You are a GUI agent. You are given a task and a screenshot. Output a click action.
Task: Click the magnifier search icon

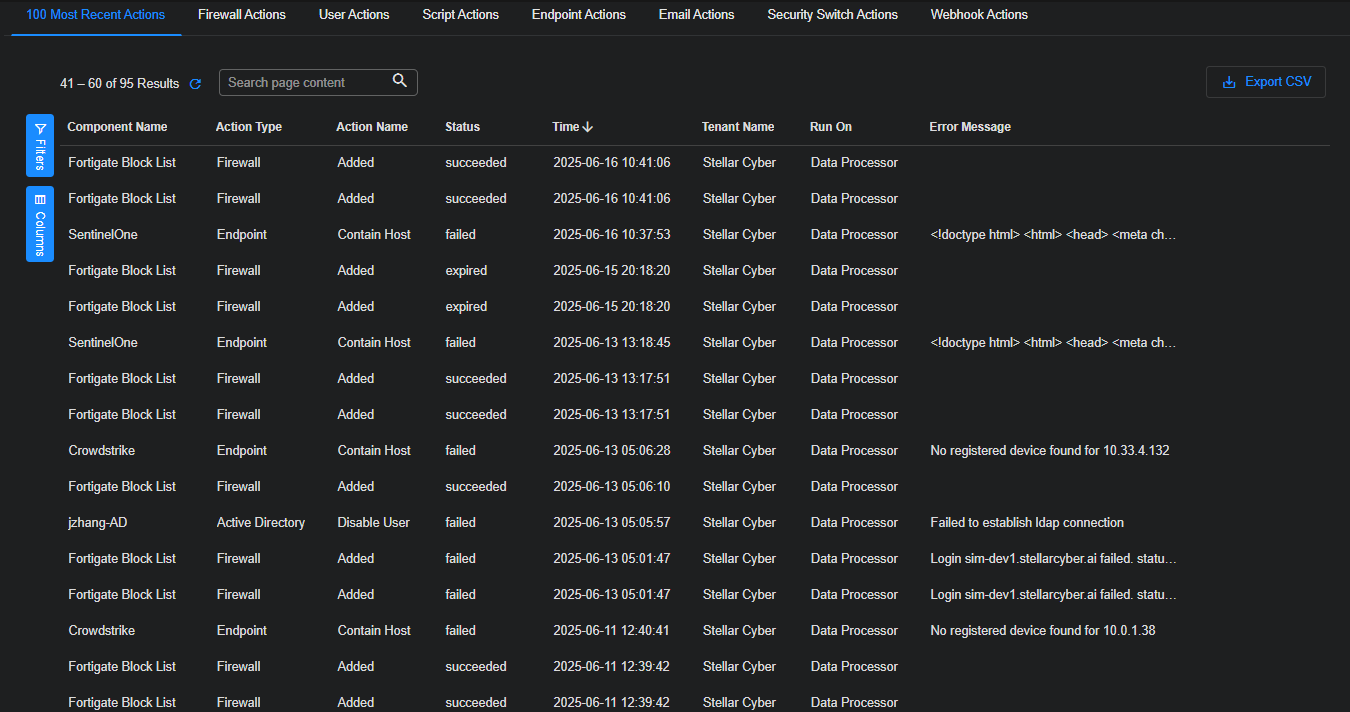(x=400, y=82)
